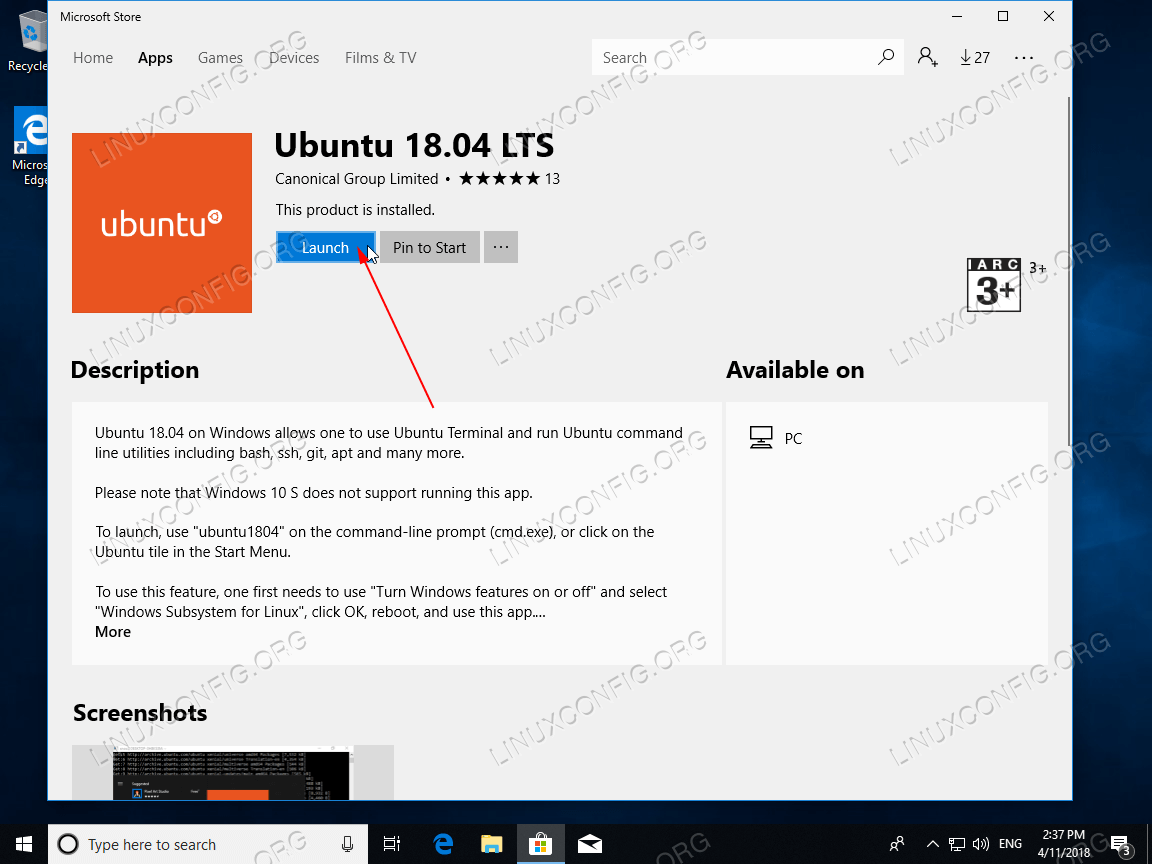Open the Windows Start menu
This screenshot has width=1152, height=864.
tap(24, 844)
